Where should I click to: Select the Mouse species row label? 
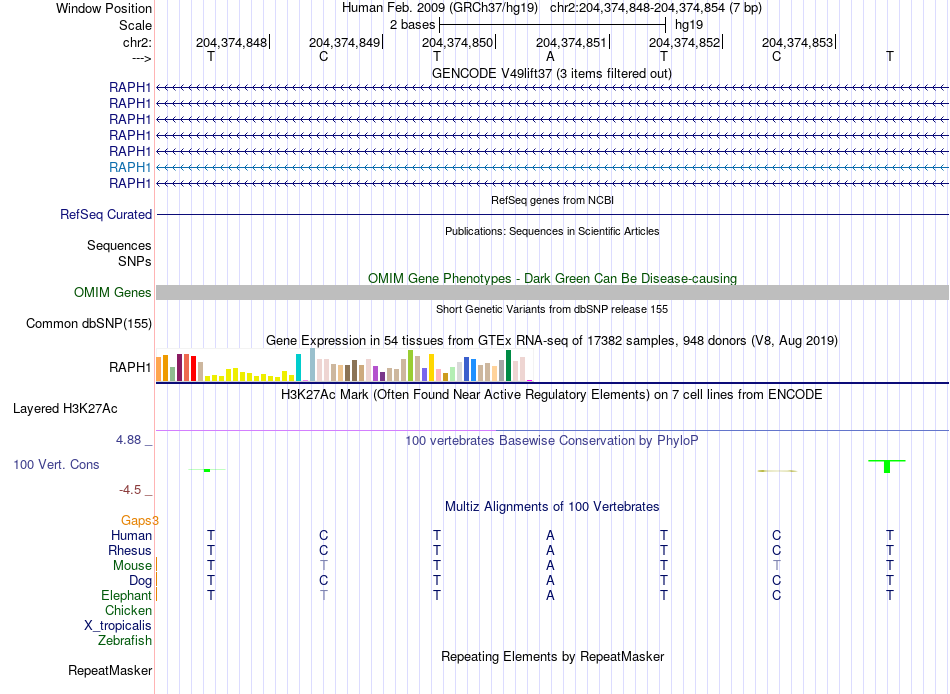[132, 566]
